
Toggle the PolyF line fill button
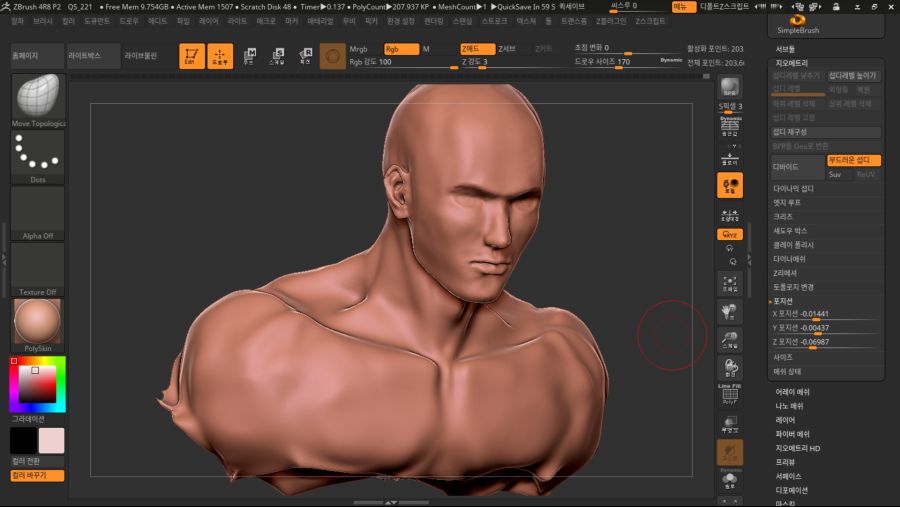pos(730,395)
